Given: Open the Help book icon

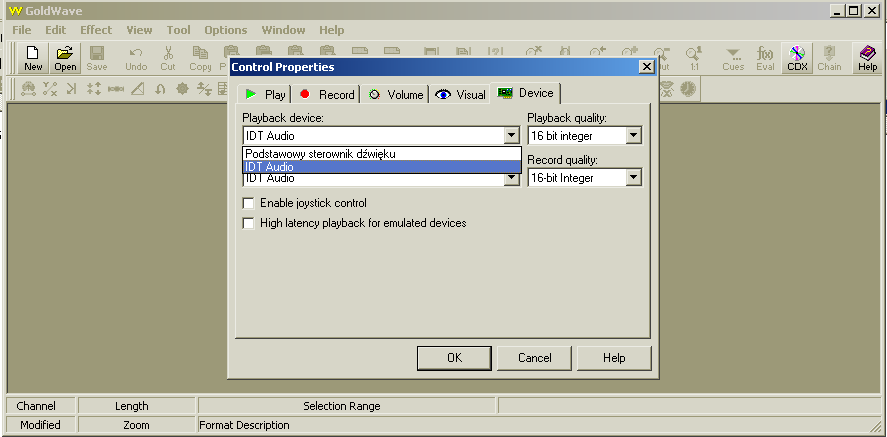Looking at the screenshot, I should (867, 59).
